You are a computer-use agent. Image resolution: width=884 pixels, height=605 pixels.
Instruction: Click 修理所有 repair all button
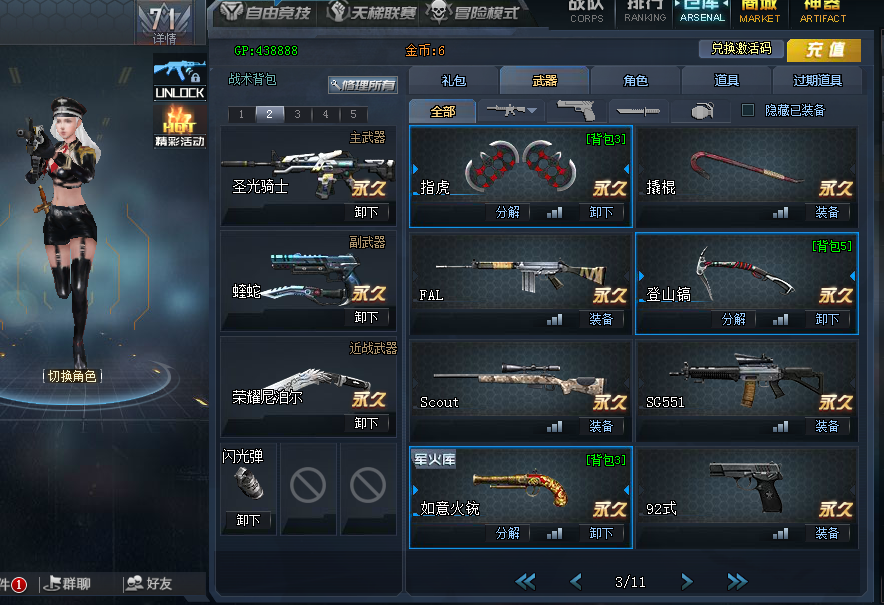[x=363, y=85]
